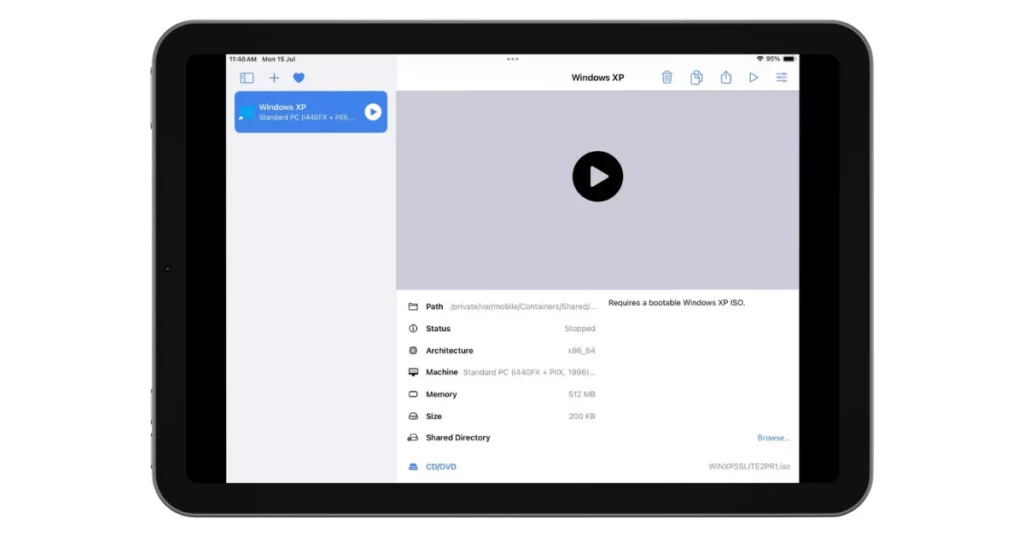
Task: Click Browse for Shared Directory
Action: (773, 437)
